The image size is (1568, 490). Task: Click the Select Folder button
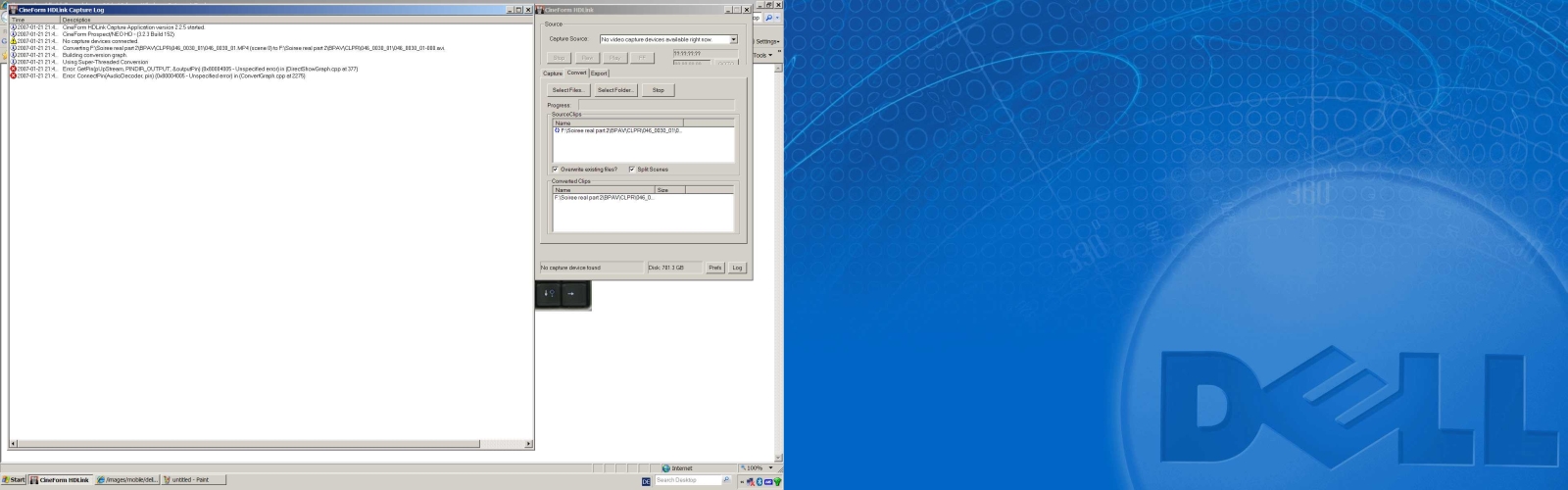tap(615, 90)
